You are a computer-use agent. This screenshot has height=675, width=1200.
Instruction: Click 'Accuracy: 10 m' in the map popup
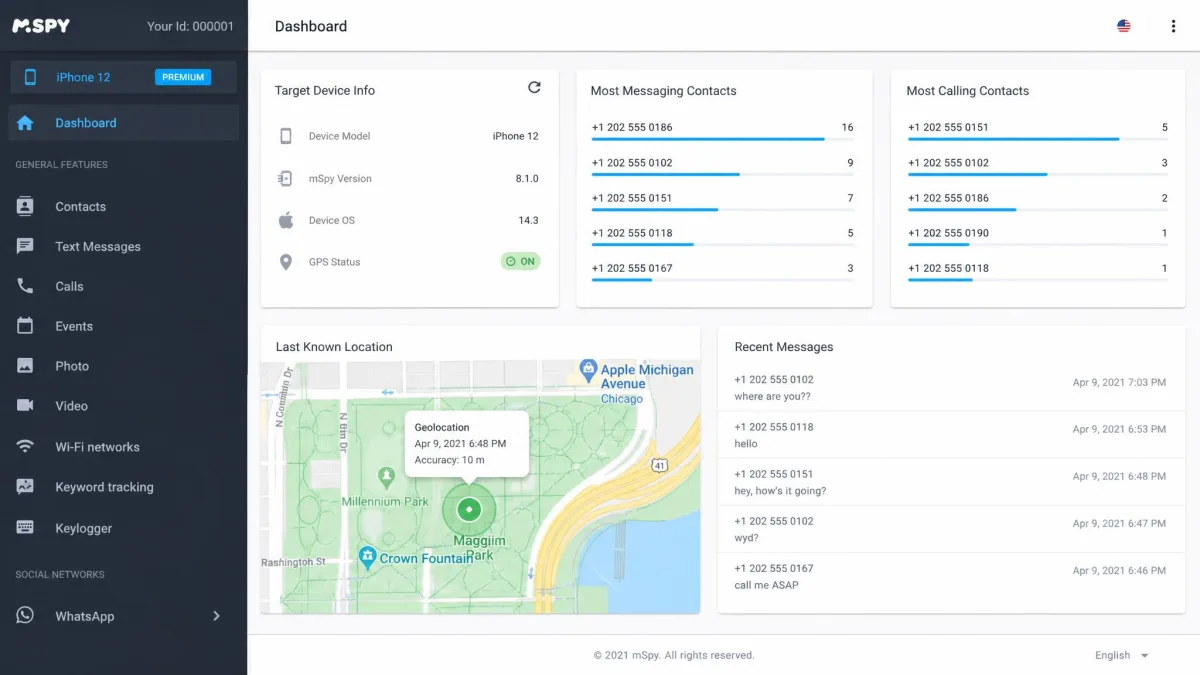pos(450,460)
